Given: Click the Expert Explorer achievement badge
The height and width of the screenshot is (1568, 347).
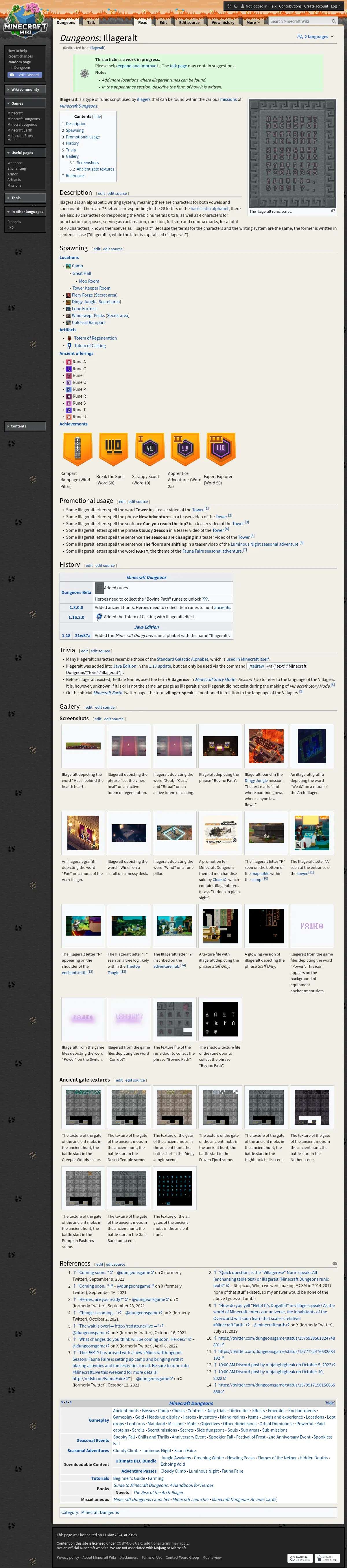Looking at the screenshot, I should click(x=220, y=449).
